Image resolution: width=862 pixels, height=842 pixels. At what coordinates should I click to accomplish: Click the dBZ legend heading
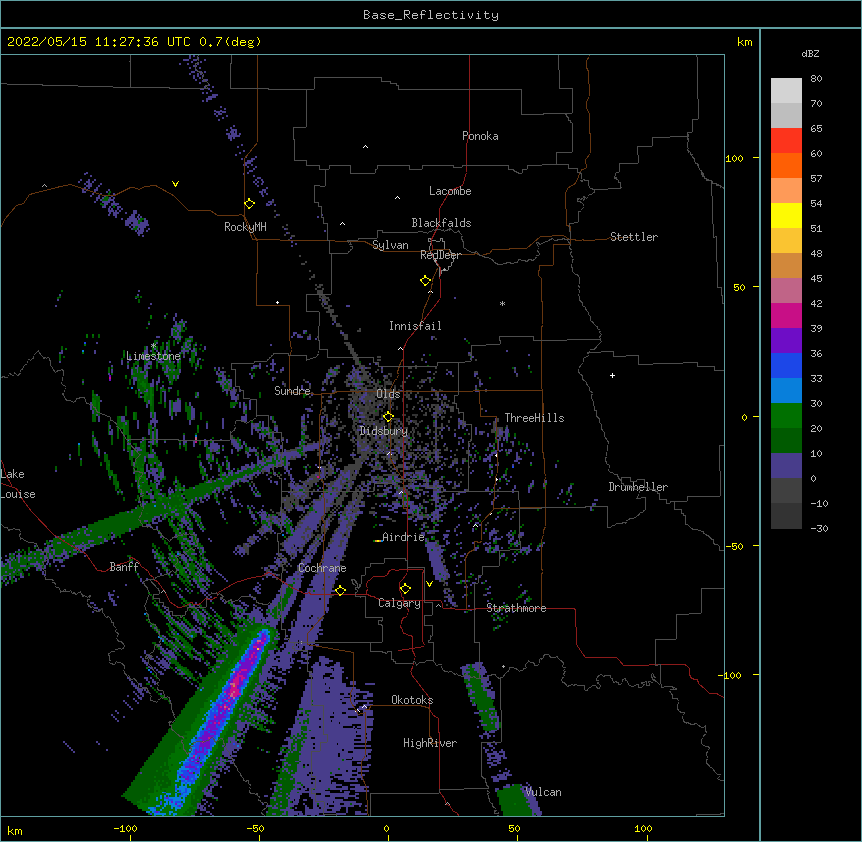[810, 53]
